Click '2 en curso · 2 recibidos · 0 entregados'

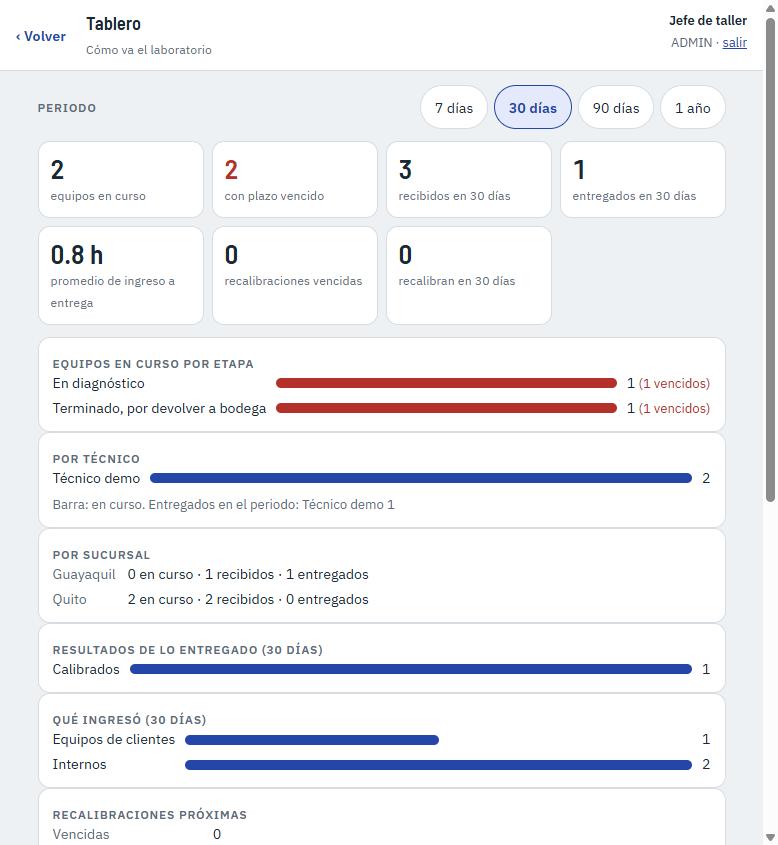(248, 599)
